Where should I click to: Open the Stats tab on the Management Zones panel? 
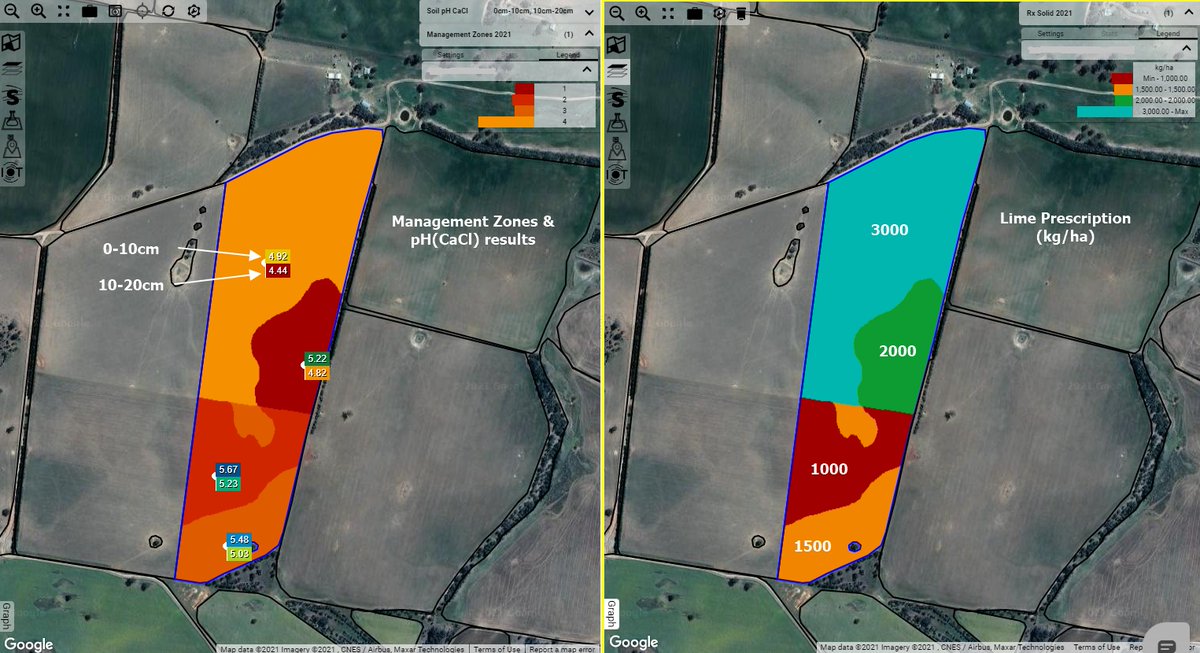point(509,56)
